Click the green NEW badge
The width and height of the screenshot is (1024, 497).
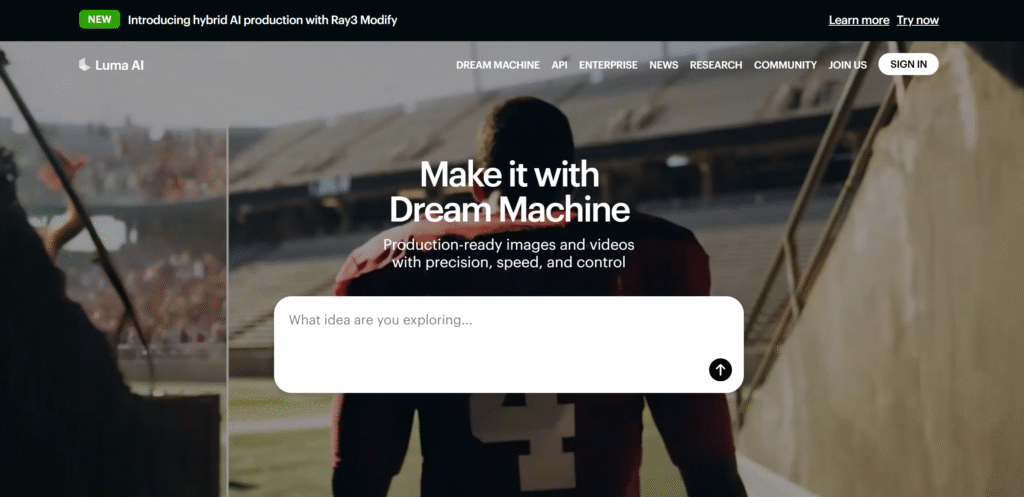(x=99, y=20)
